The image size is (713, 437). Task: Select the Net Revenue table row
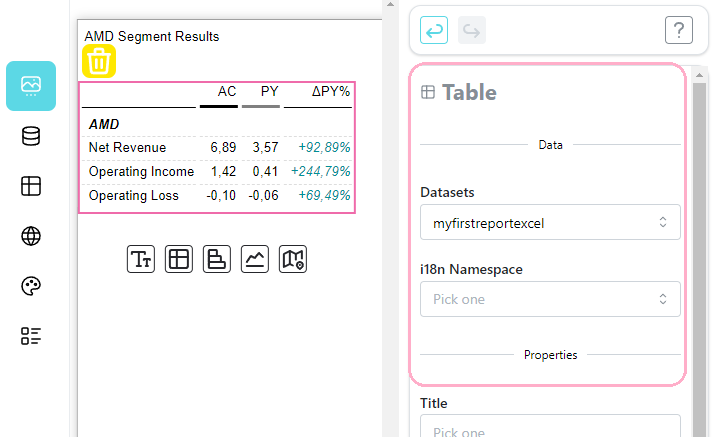217,147
